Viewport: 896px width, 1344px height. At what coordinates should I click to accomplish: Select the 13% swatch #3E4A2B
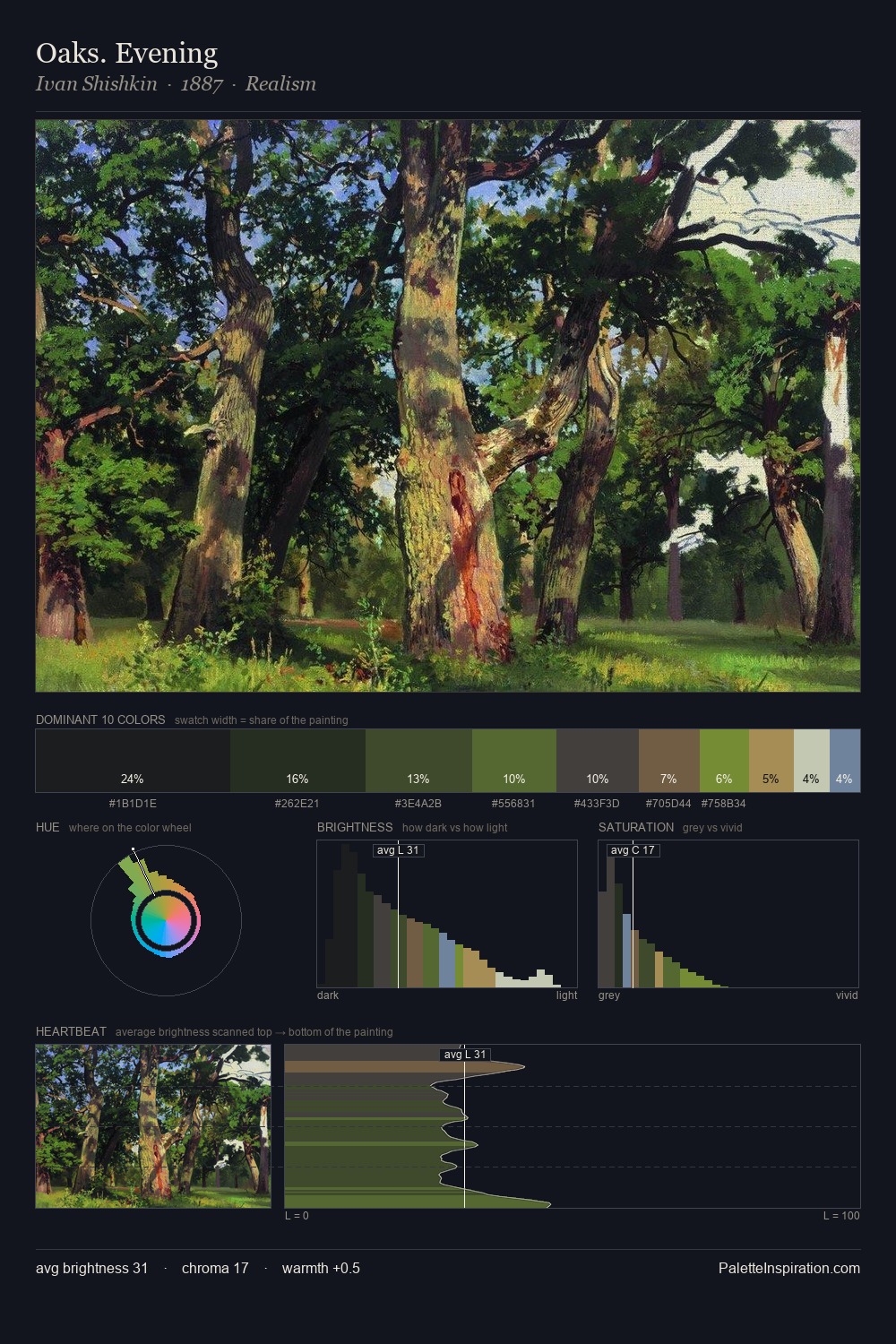pos(418,761)
